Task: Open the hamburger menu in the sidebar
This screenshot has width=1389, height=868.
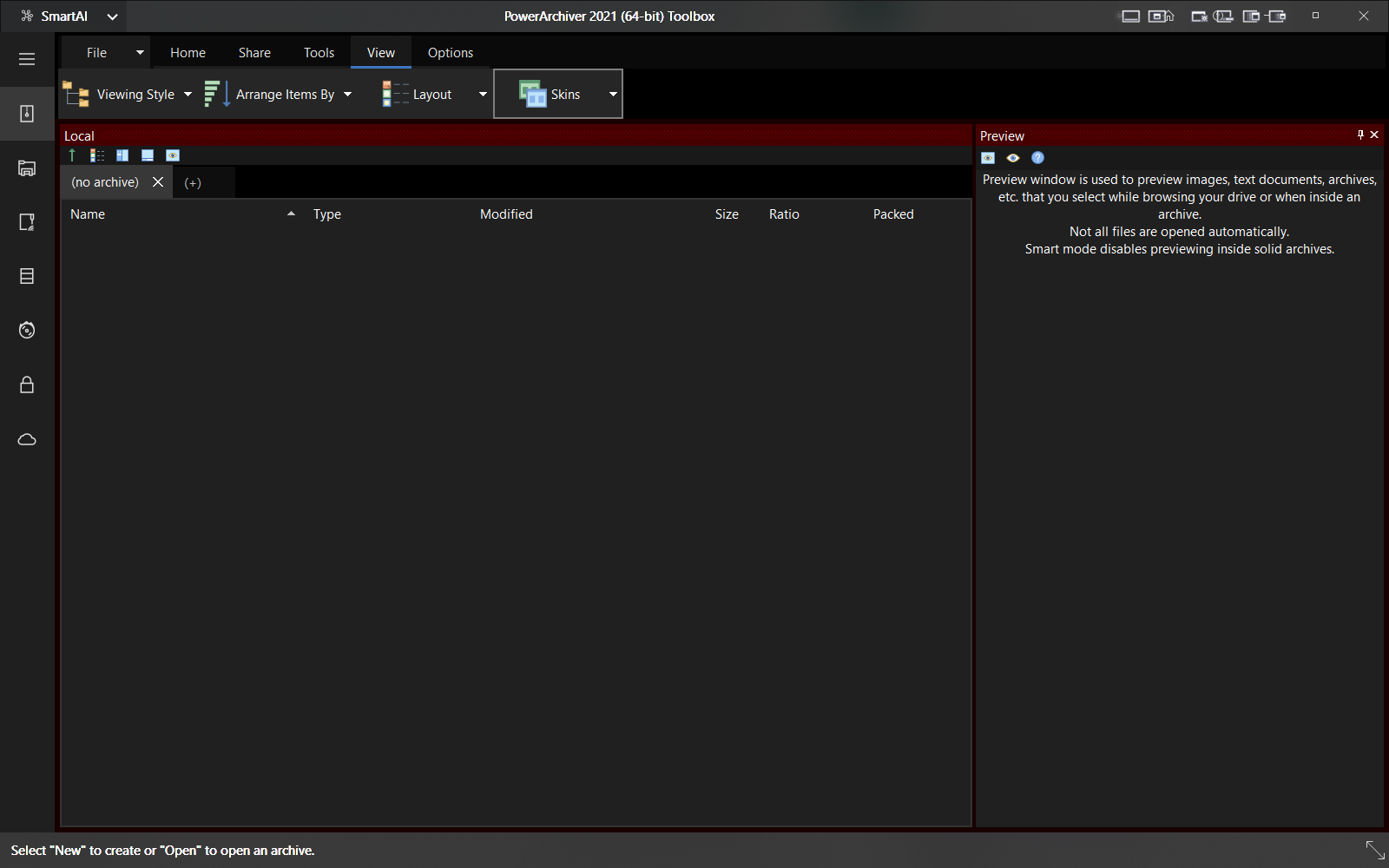Action: coord(27,59)
